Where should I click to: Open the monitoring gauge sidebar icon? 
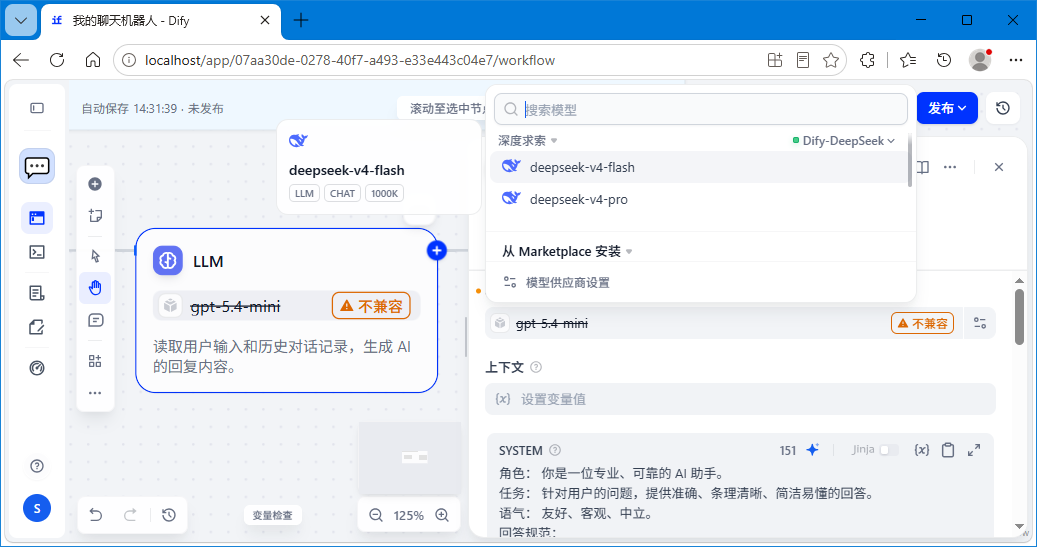tap(37, 368)
